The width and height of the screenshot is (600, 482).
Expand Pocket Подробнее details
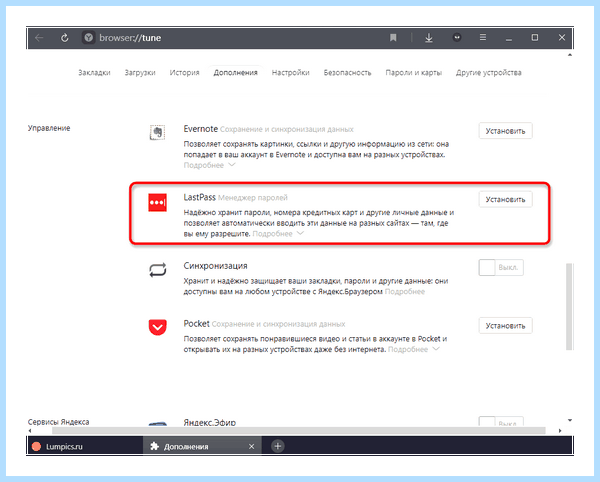pos(414,349)
